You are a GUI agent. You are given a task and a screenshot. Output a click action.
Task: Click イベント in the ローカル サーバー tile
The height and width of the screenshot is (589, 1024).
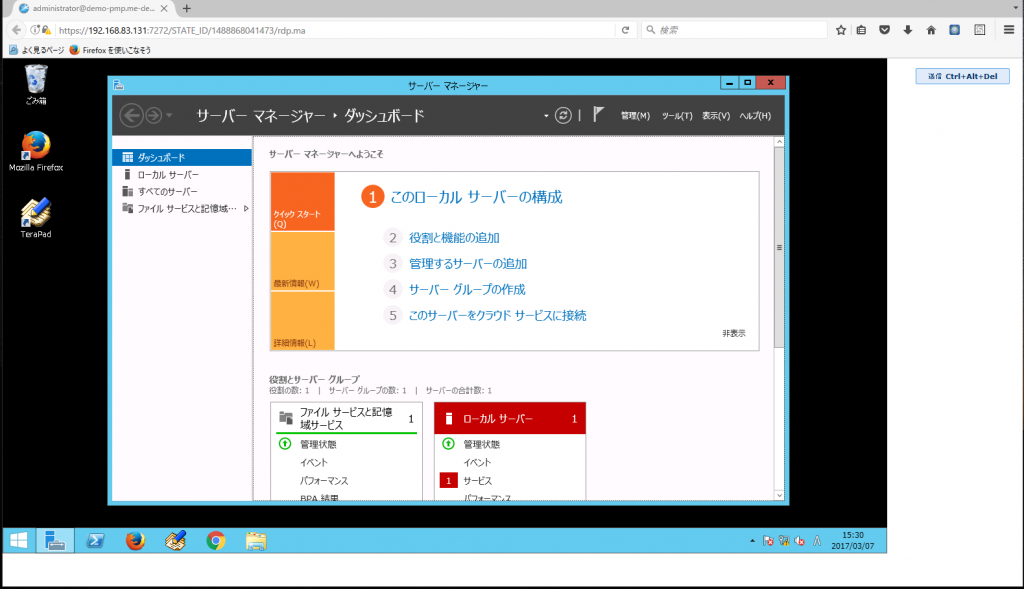click(x=477, y=462)
